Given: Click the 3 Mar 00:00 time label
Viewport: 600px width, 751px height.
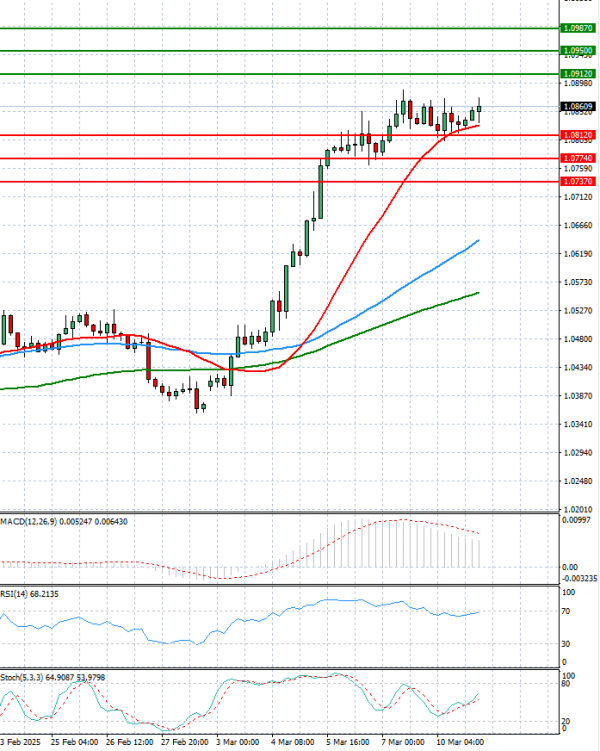Looking at the screenshot, I should [238, 742].
